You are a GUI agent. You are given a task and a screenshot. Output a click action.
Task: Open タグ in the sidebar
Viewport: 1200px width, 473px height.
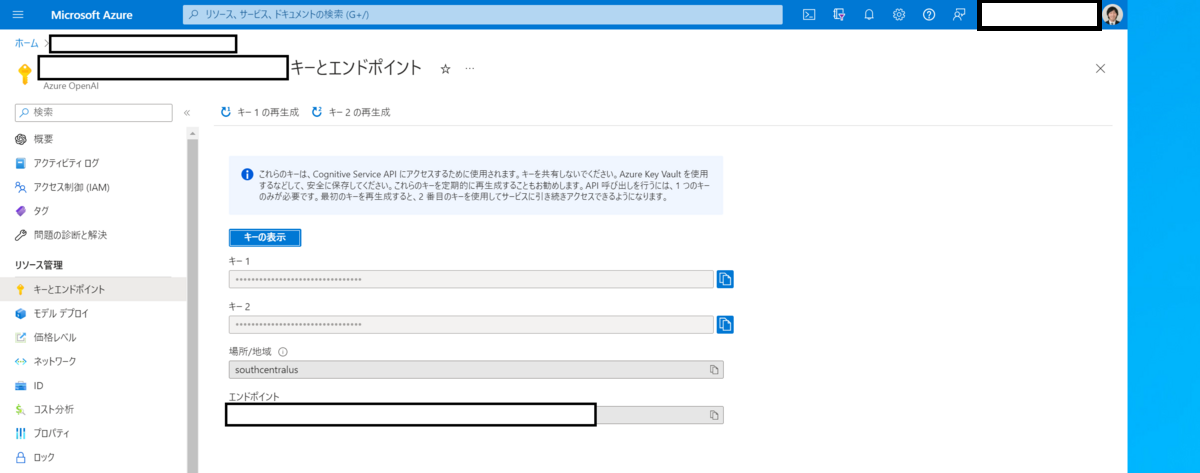coord(93,211)
